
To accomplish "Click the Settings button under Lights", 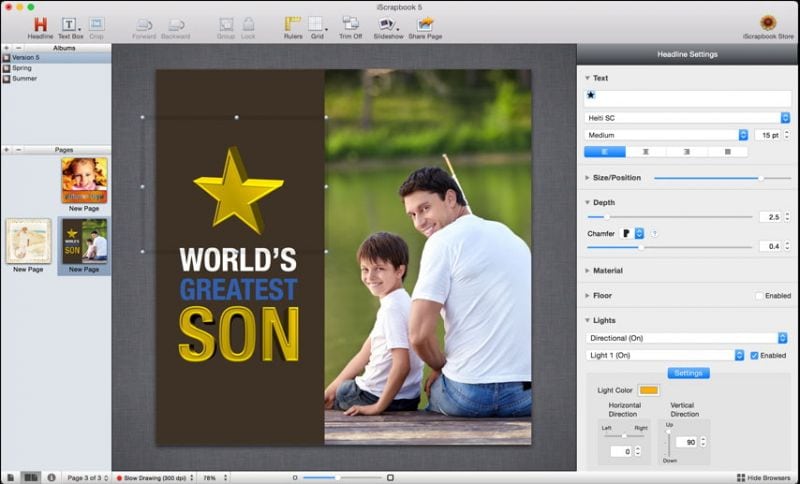I will click(688, 373).
